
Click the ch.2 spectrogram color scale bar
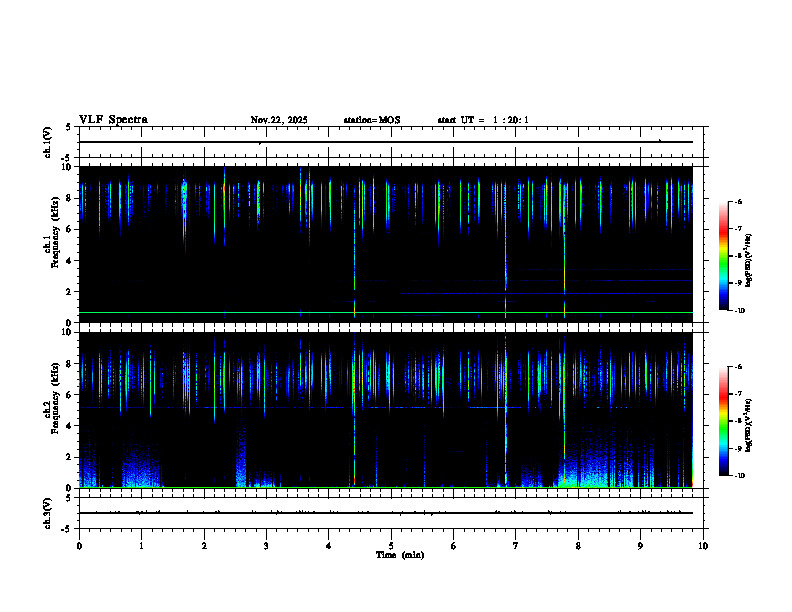(724, 421)
